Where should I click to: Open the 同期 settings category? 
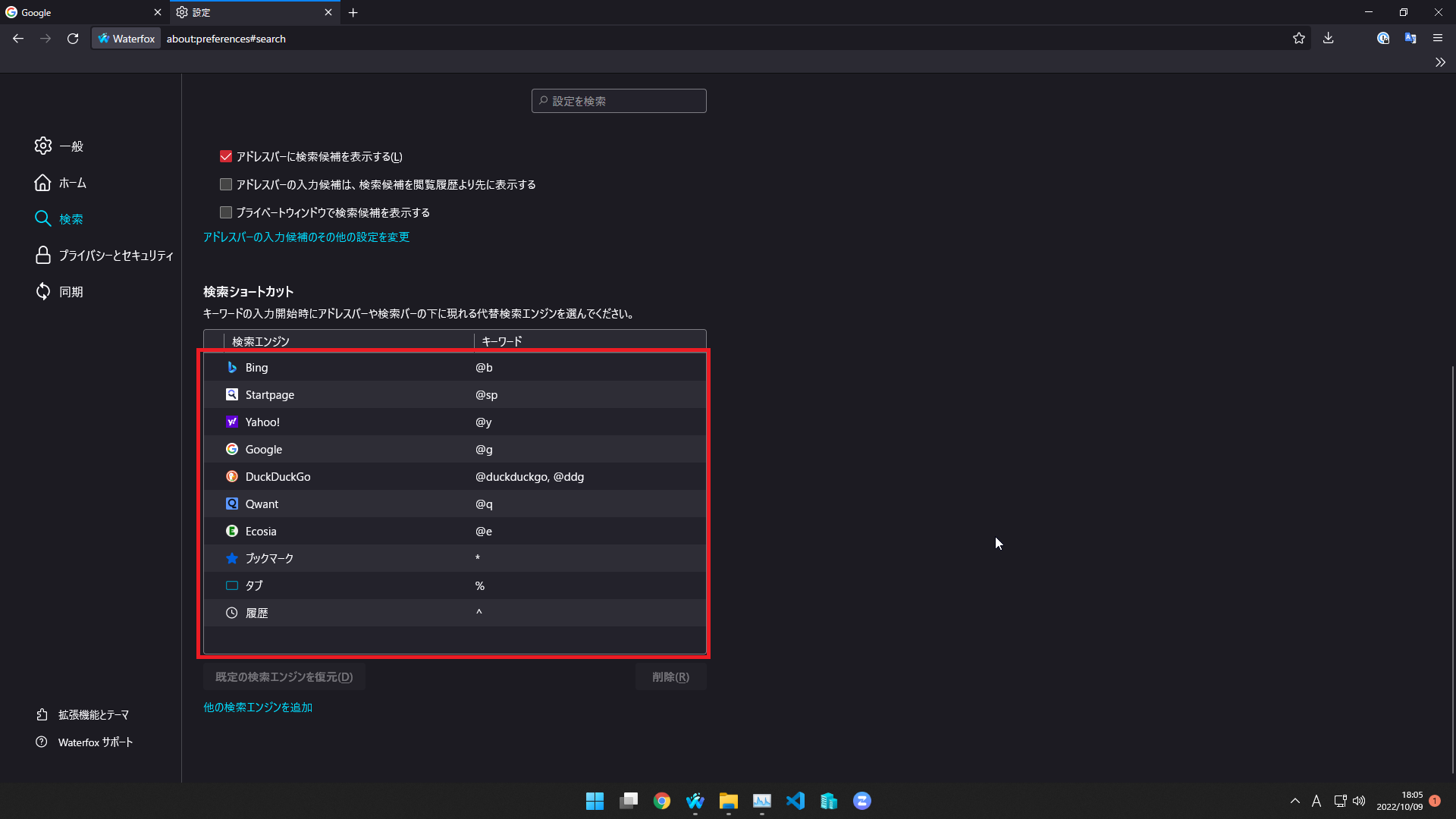tap(59, 292)
